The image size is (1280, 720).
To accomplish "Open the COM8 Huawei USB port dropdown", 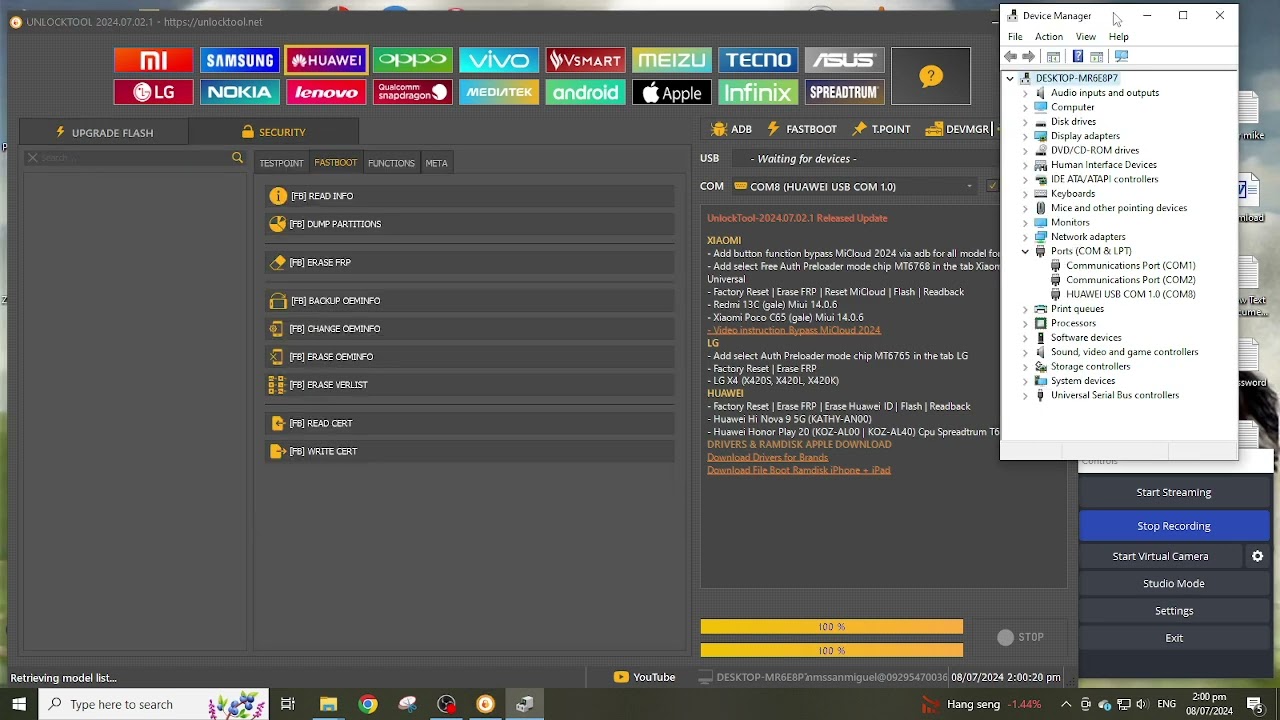I will click(x=853, y=187).
